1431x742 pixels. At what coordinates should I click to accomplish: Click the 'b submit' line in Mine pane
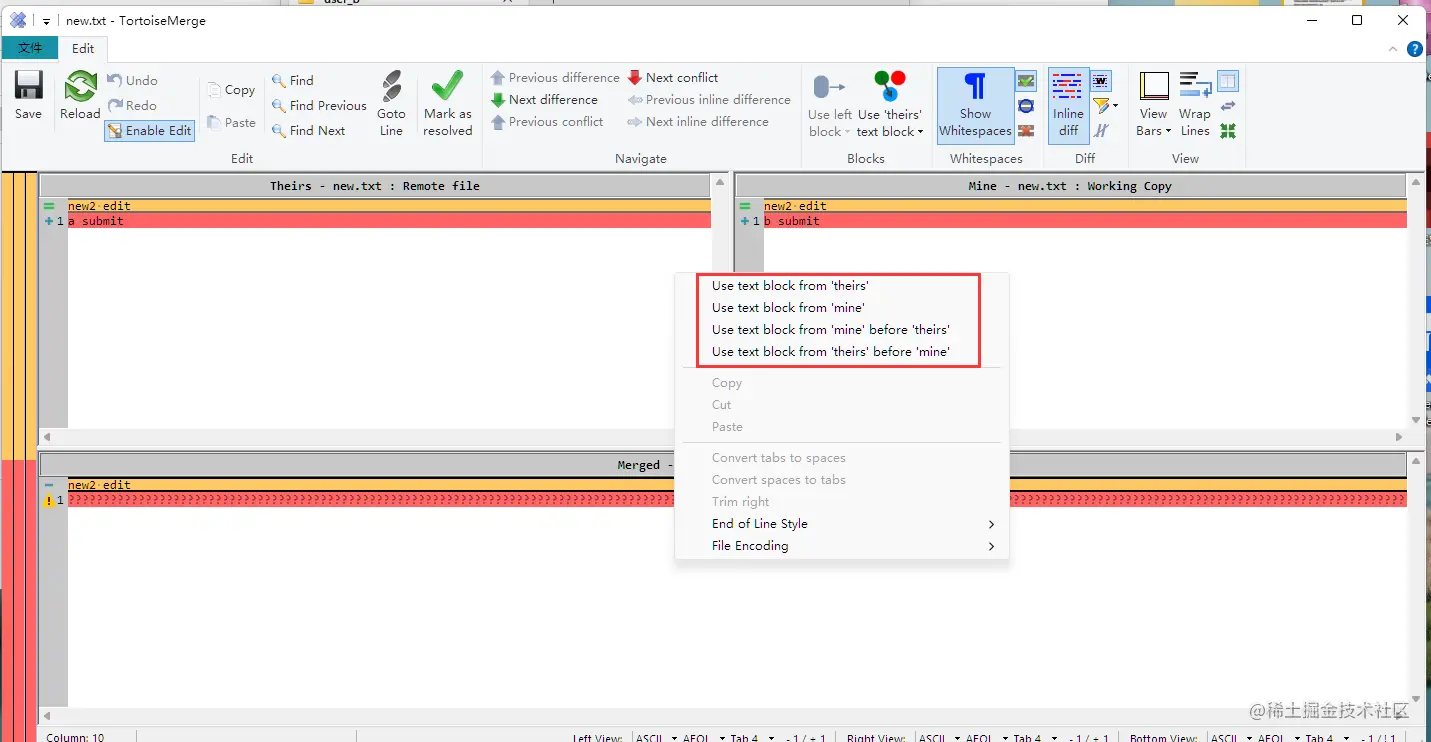click(x=1085, y=221)
